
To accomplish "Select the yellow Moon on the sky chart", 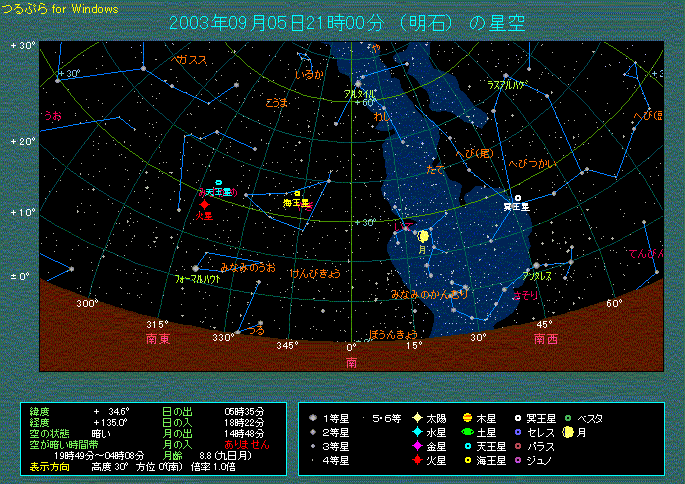I will click(424, 235).
